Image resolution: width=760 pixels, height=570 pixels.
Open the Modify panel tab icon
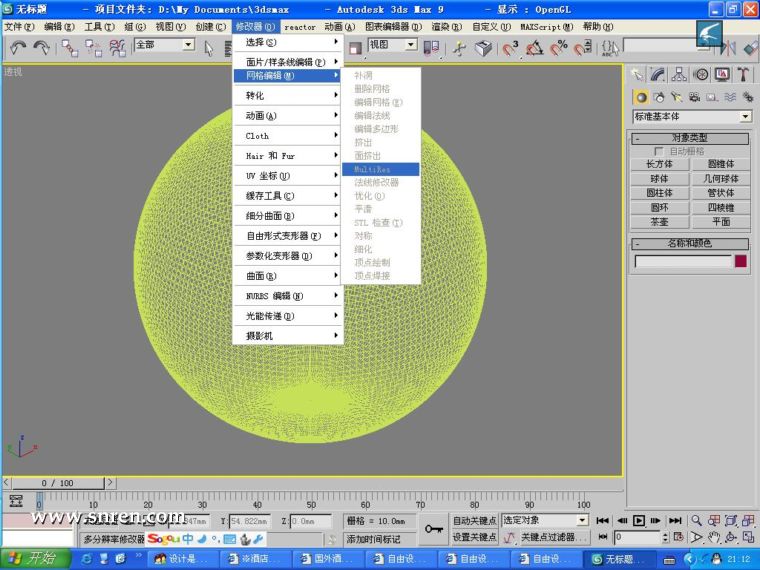tap(657, 75)
